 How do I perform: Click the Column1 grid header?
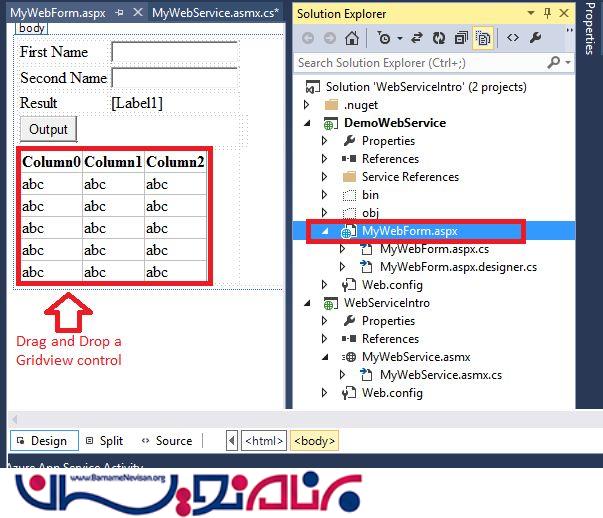[113, 162]
